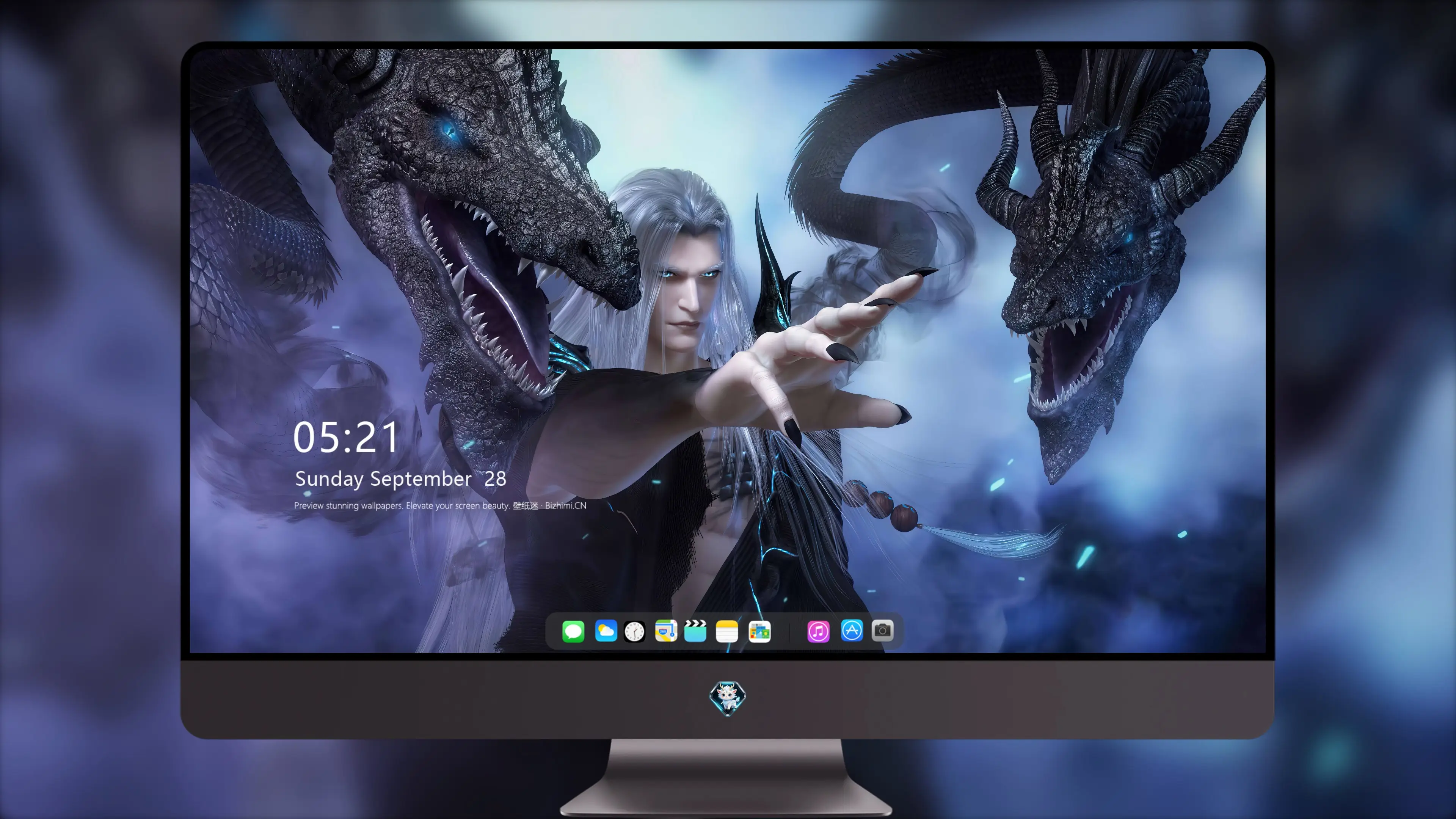Open the Notes app in the dock
This screenshot has height=819, width=1456.
pyautogui.click(x=727, y=631)
